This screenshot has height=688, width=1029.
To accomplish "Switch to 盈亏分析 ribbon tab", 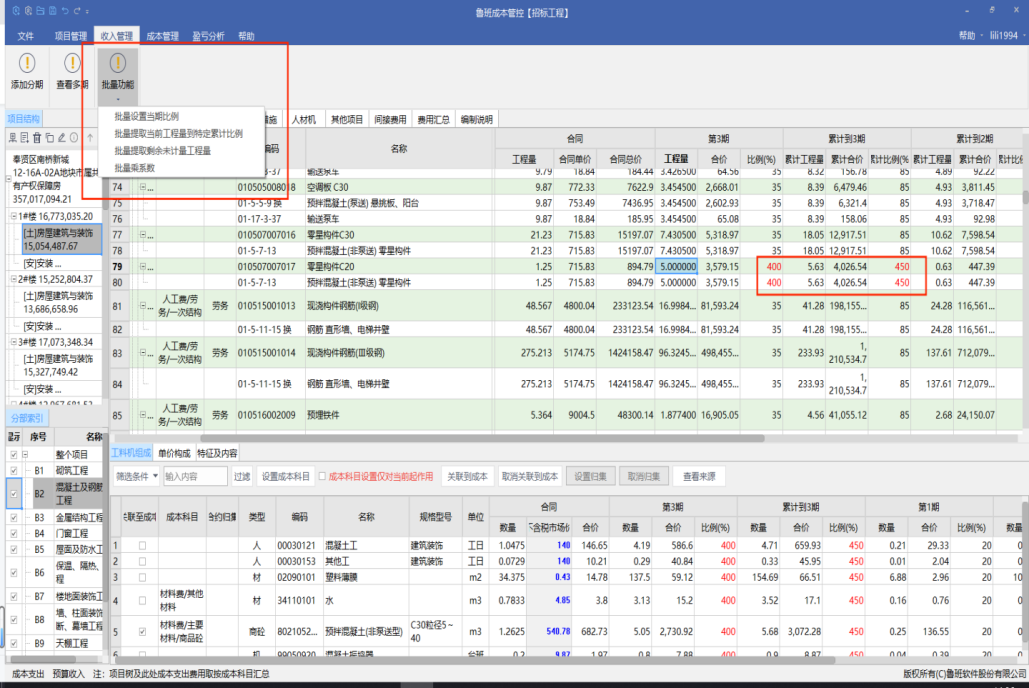I will point(208,36).
